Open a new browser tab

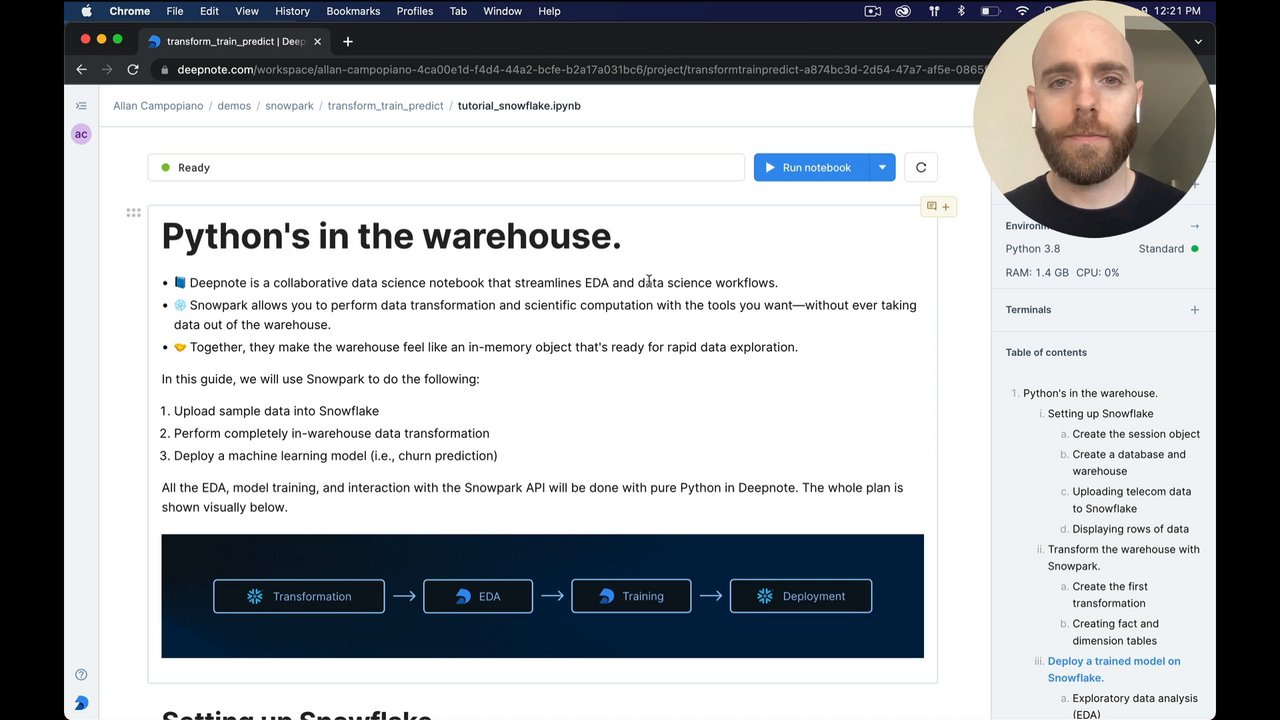[348, 41]
